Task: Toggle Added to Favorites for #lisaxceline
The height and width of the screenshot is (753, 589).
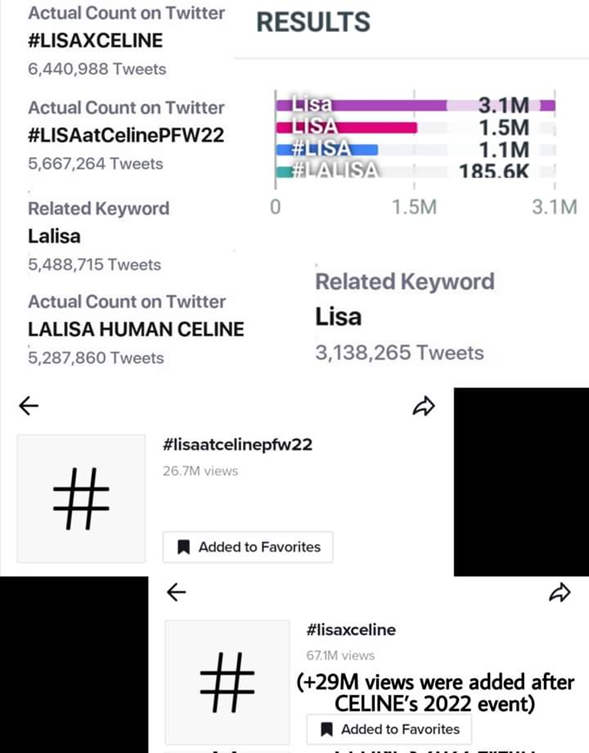Action: (x=389, y=729)
